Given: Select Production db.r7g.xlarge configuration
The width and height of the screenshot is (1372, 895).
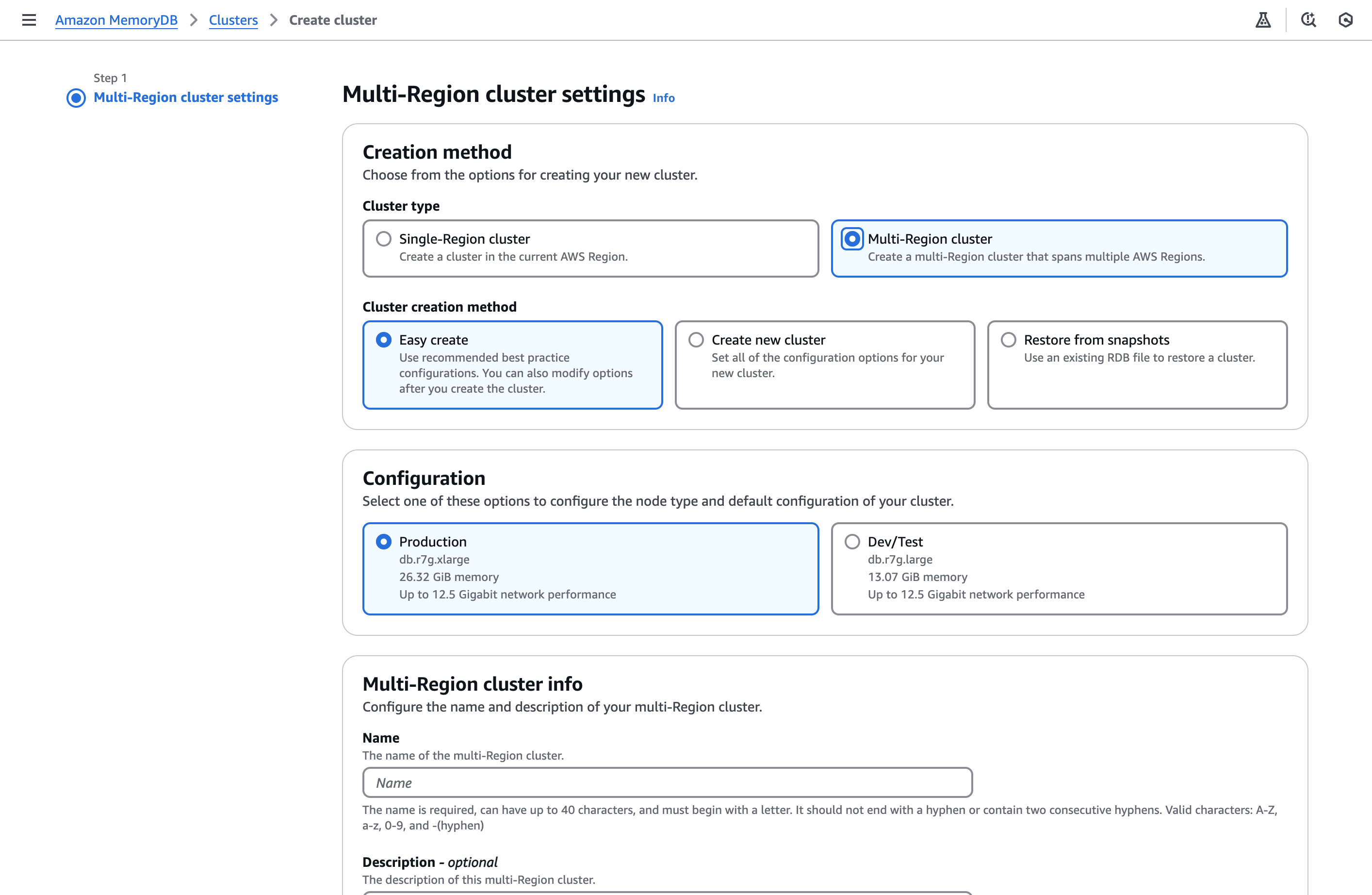Looking at the screenshot, I should point(383,542).
